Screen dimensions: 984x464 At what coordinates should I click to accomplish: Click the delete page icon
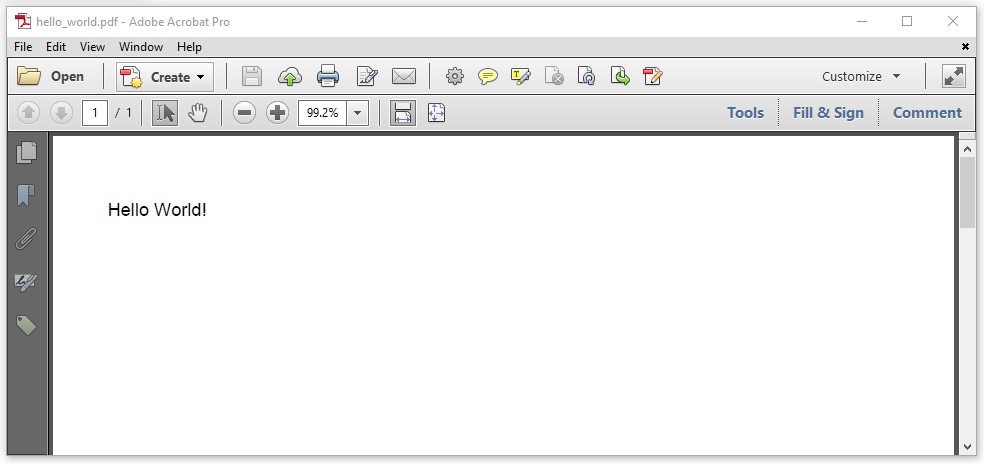tap(554, 77)
